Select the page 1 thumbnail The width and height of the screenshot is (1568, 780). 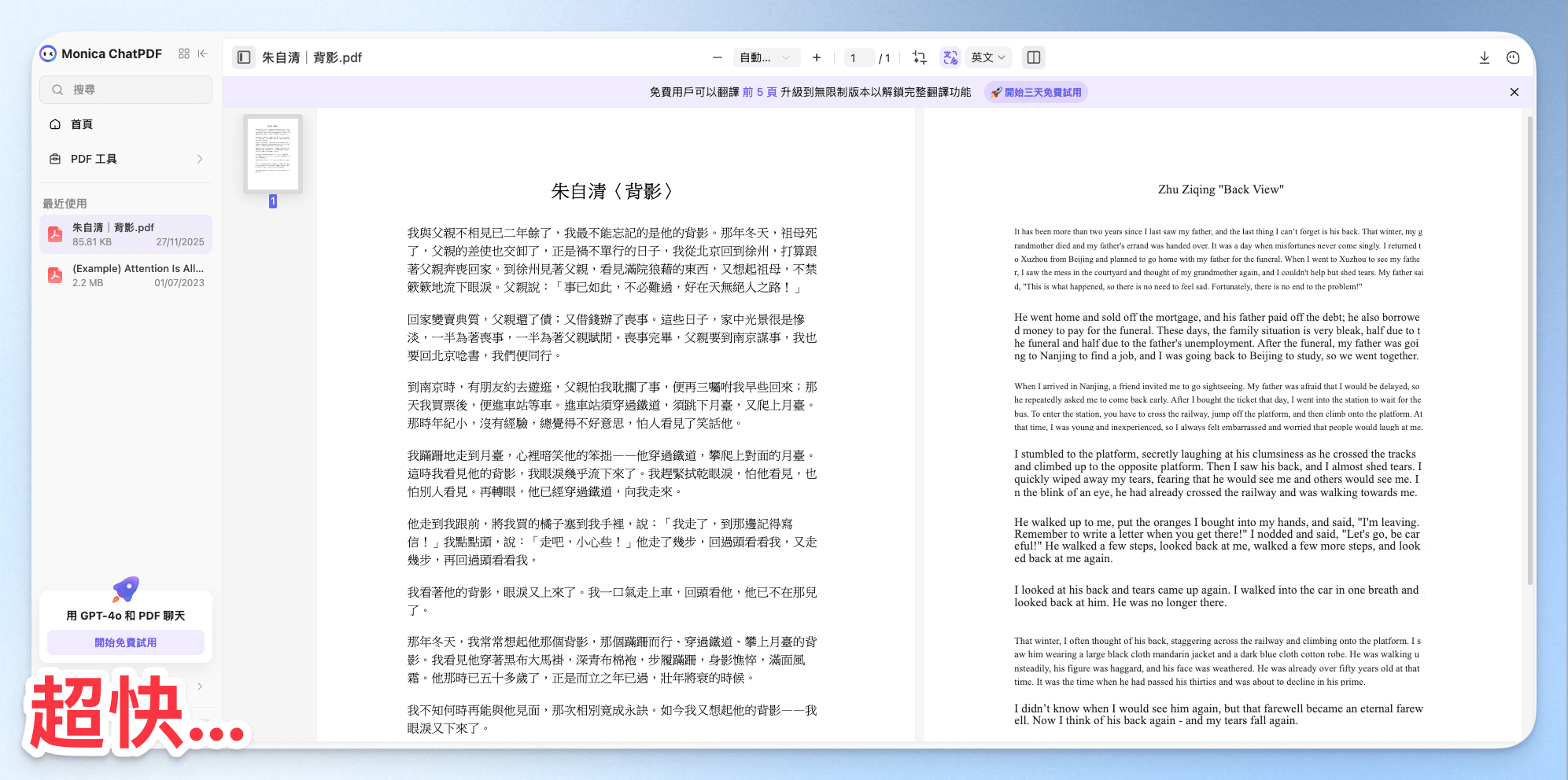[272, 154]
